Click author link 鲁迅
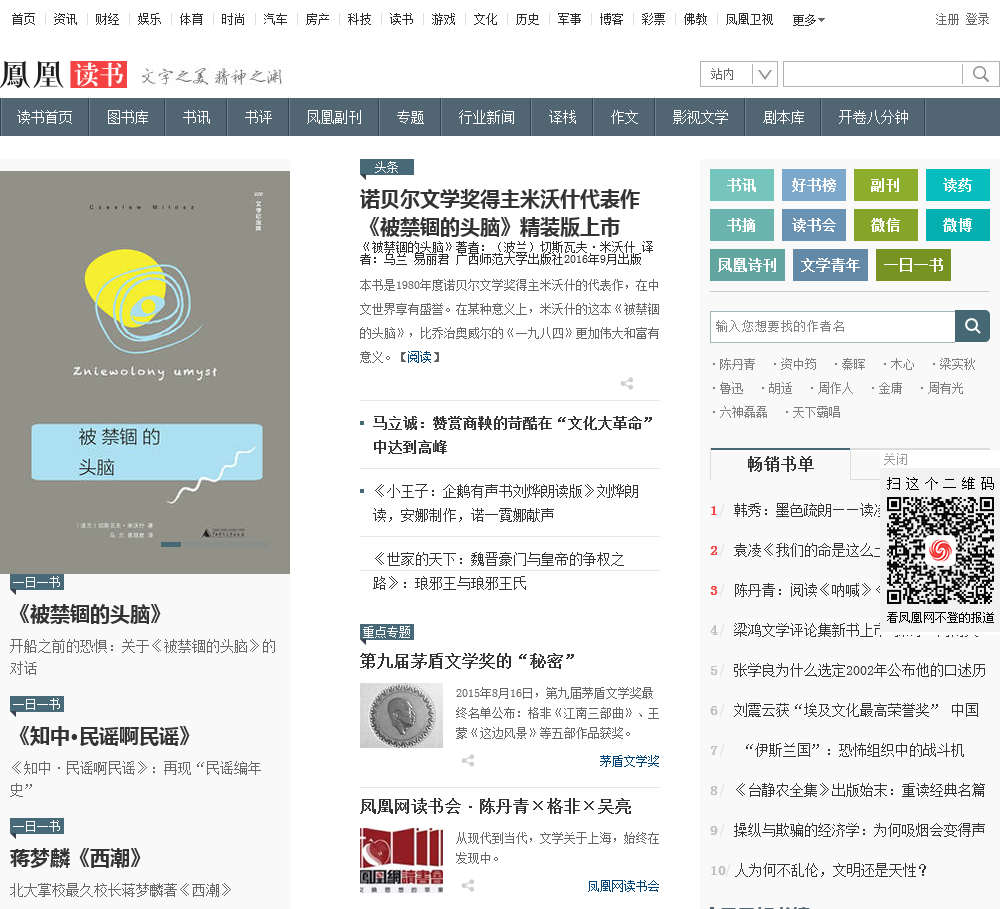The height and width of the screenshot is (909, 1000). coord(731,388)
